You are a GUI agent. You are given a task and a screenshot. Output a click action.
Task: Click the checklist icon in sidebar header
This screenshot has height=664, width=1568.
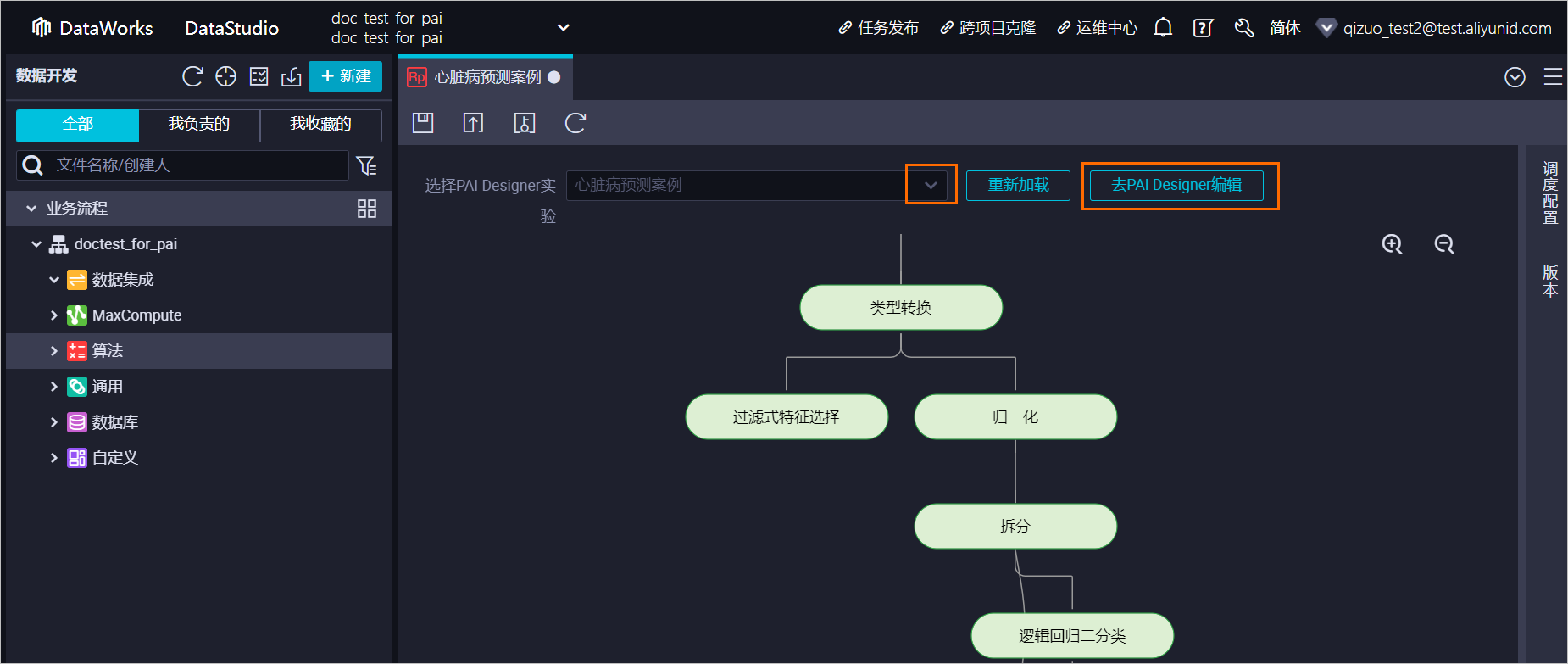[259, 76]
